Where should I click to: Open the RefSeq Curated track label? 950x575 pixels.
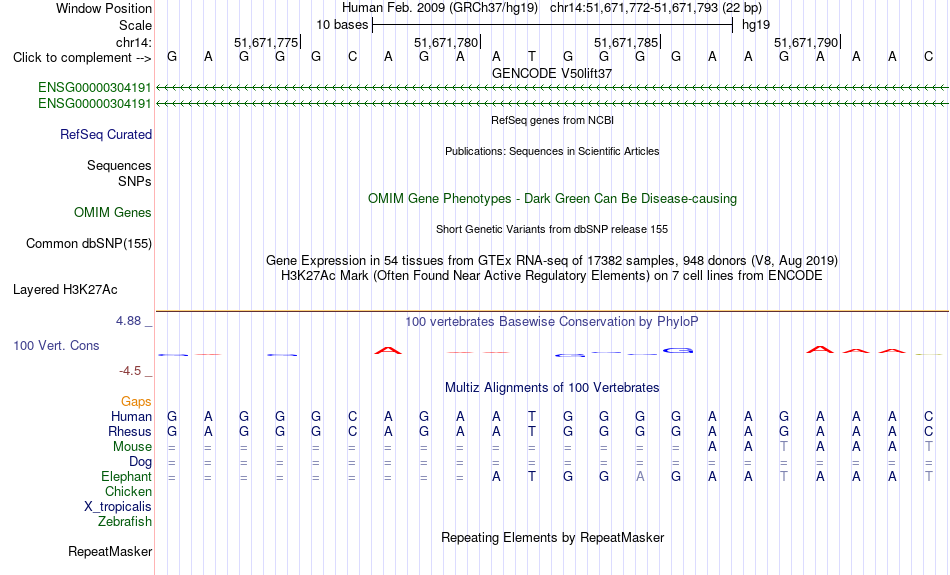[106, 135]
